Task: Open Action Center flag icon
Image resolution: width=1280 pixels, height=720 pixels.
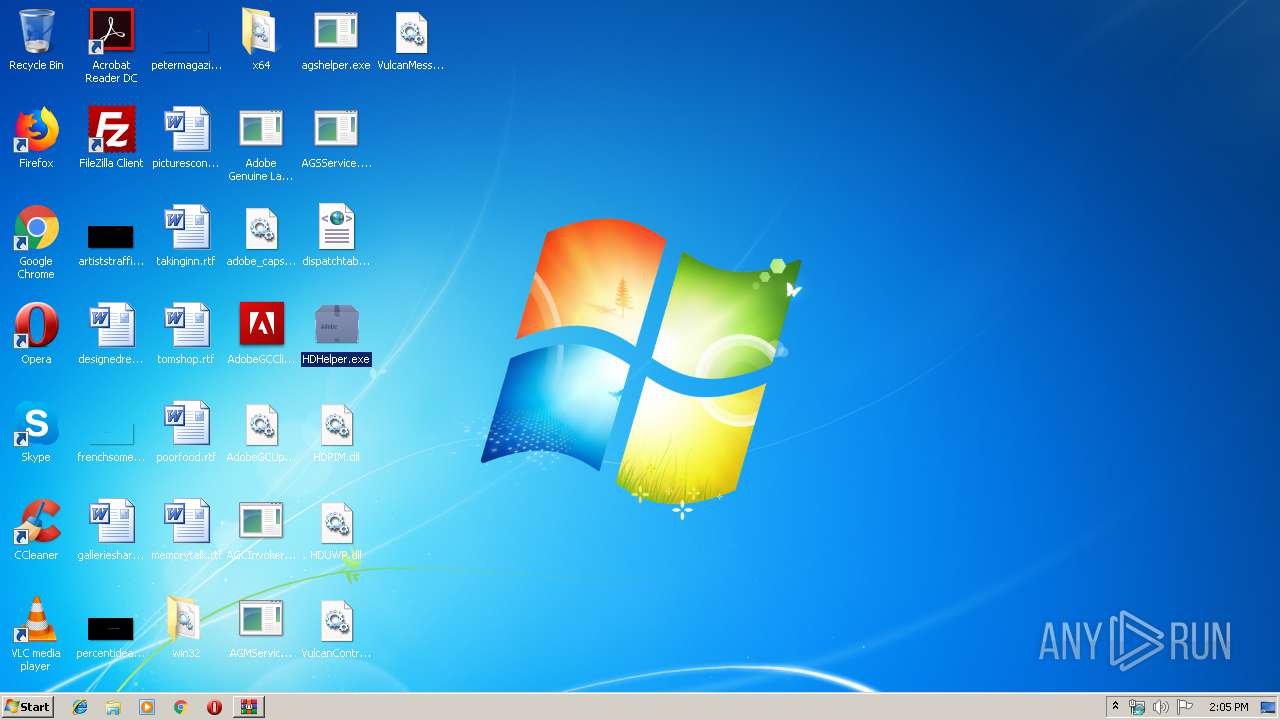Action: tap(1185, 707)
